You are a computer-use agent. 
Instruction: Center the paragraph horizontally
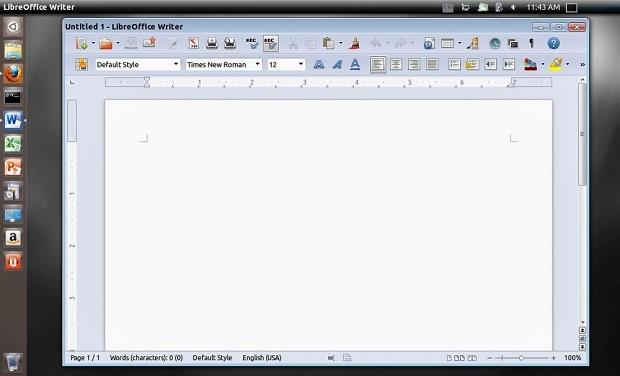coord(396,64)
